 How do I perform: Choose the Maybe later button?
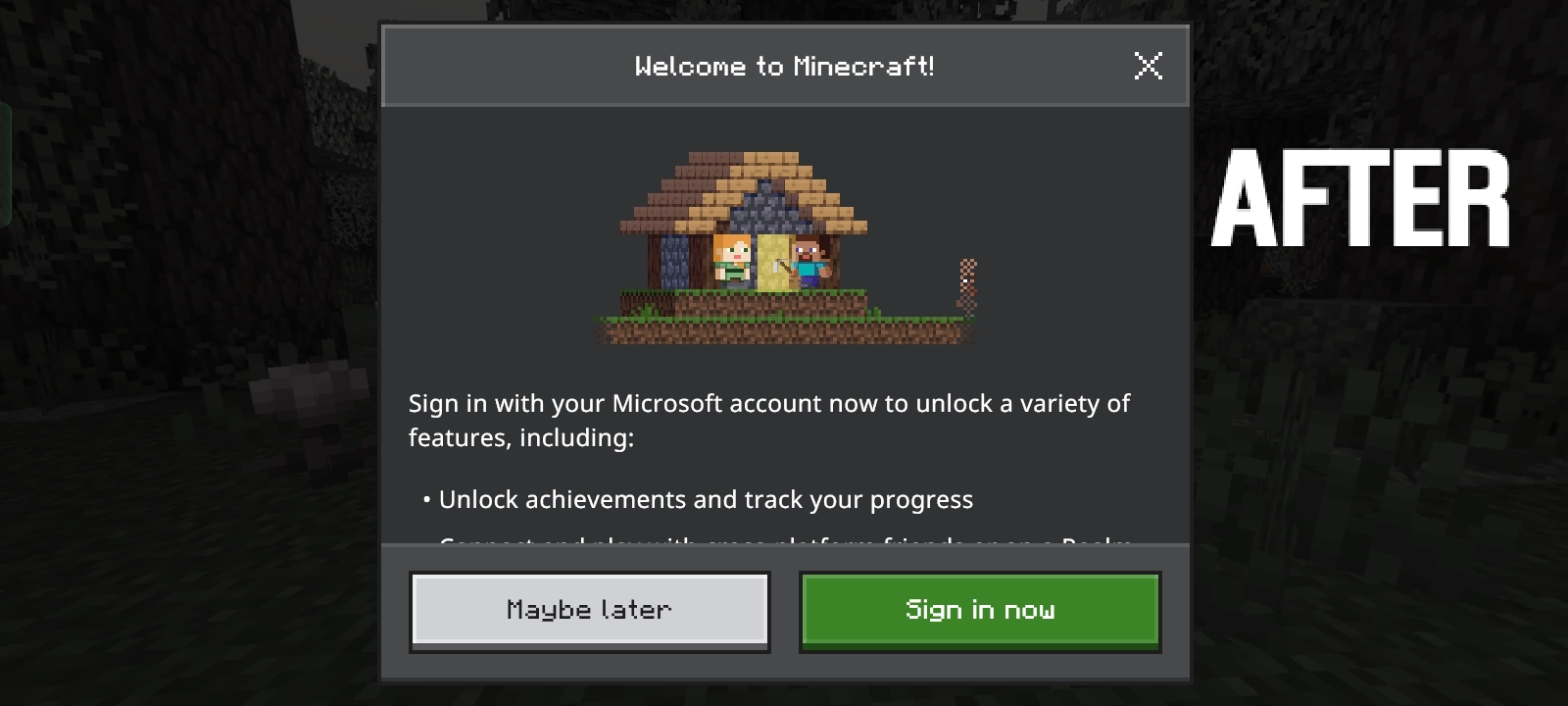pos(589,610)
